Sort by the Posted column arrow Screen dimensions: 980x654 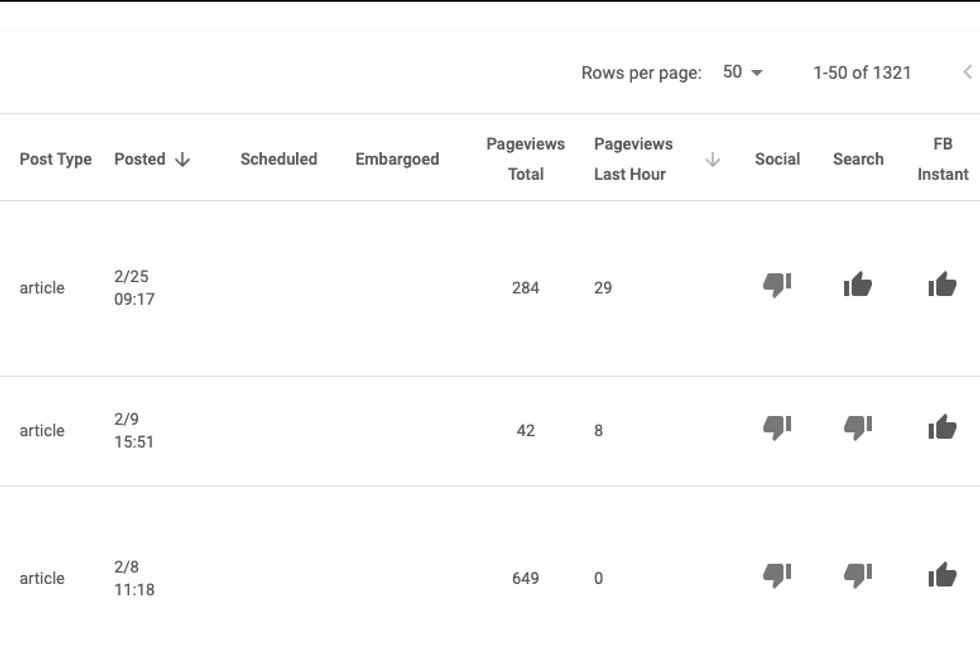pyautogui.click(x=182, y=159)
